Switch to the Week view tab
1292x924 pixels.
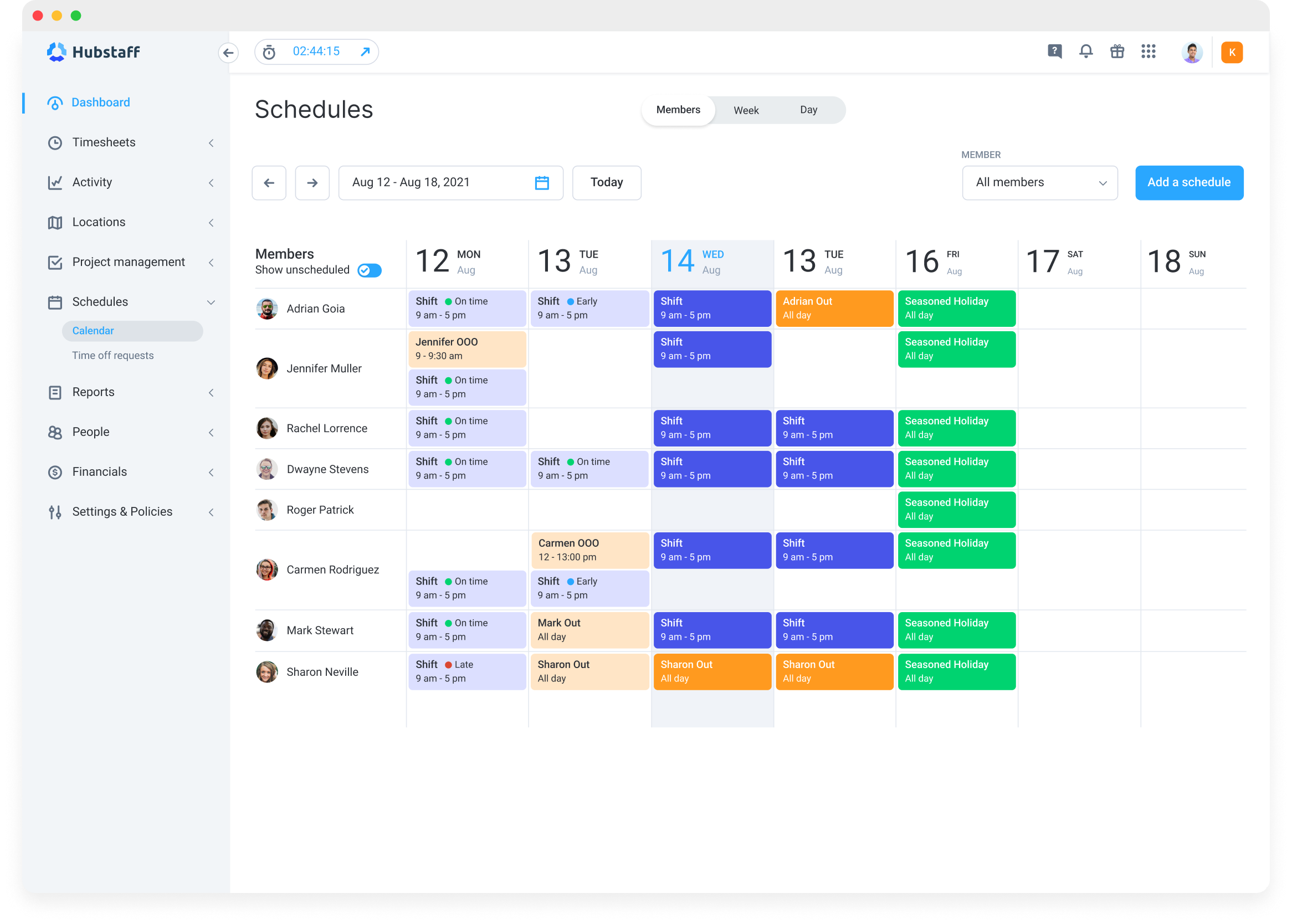click(746, 110)
